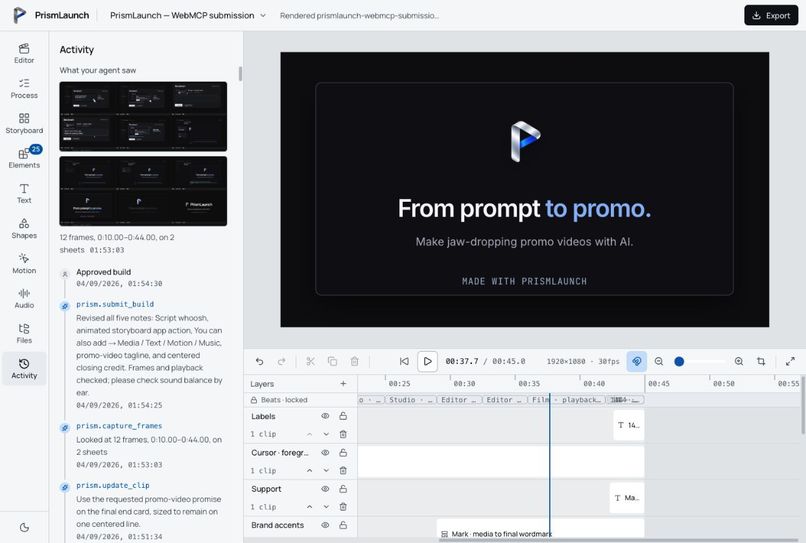
Task: Delete the Support layer
Action: [343, 507]
